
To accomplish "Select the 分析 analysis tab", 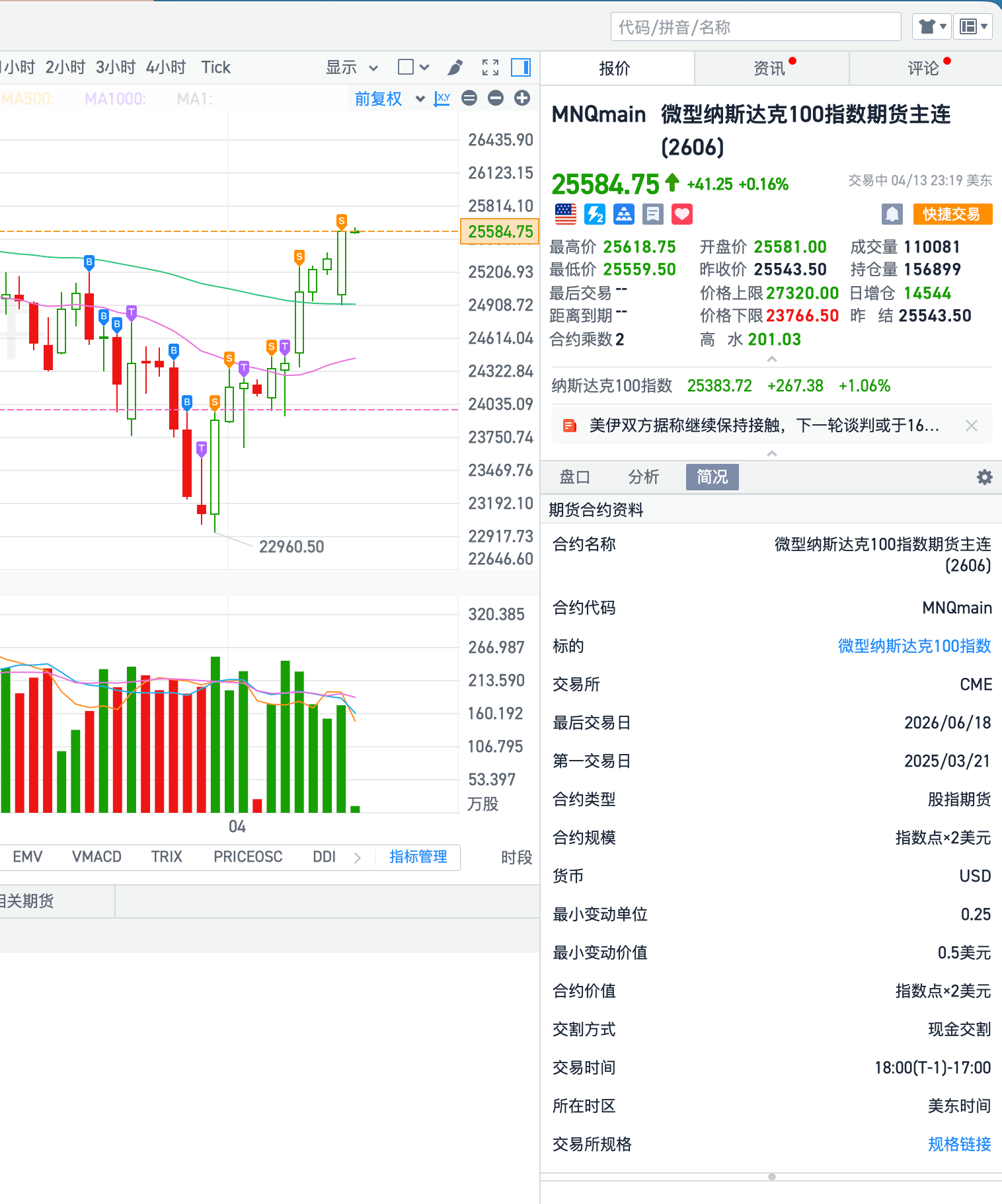I will (643, 477).
